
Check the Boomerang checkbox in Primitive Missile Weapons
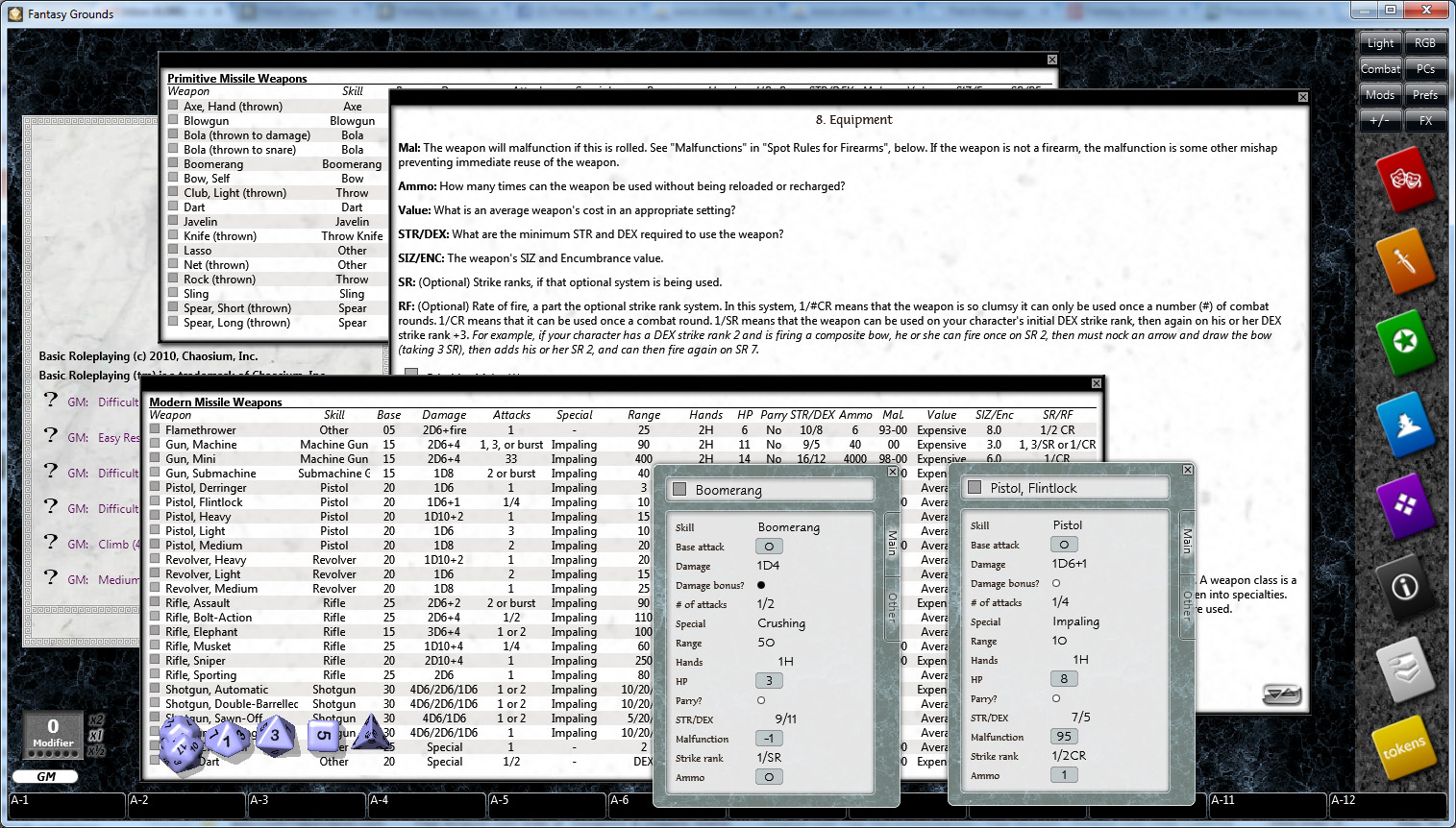(173, 163)
